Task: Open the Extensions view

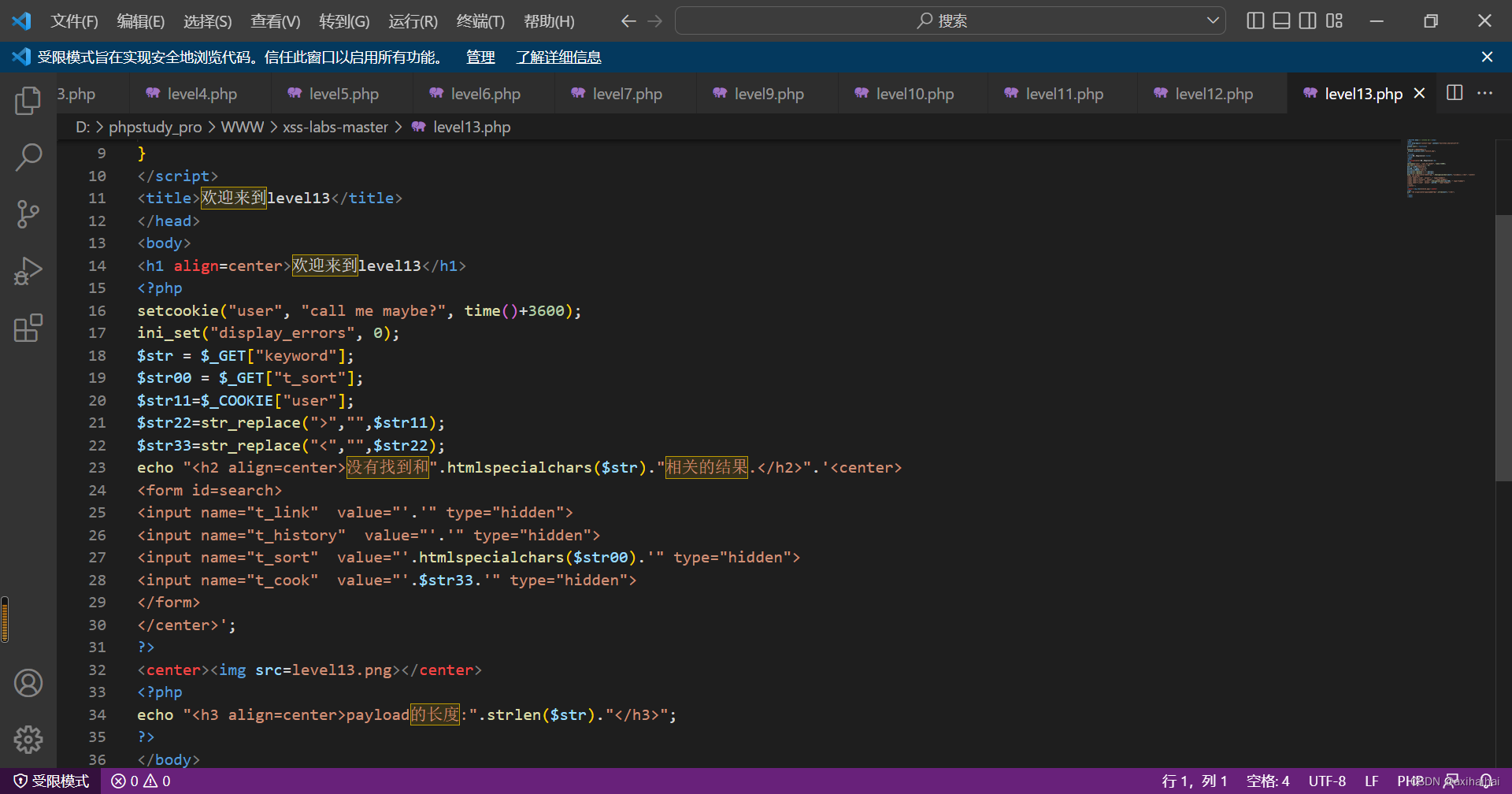Action: (x=28, y=328)
